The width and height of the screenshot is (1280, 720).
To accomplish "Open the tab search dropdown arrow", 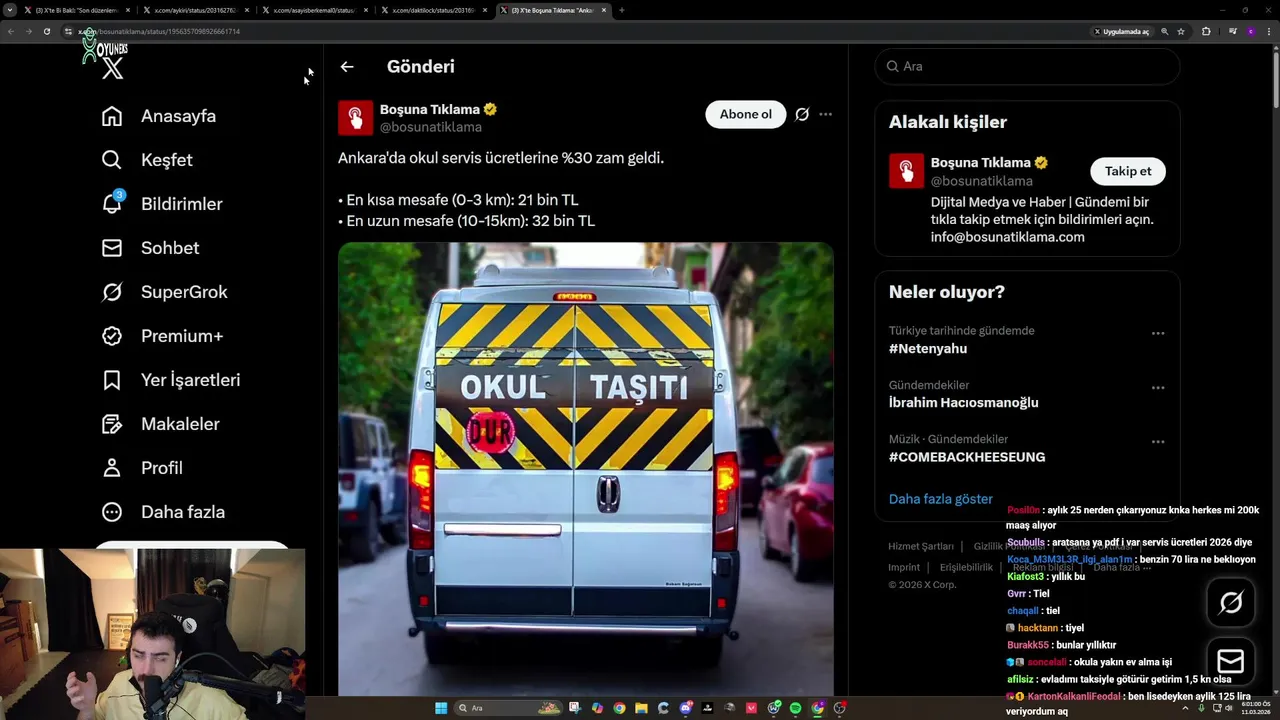I will click(10, 10).
